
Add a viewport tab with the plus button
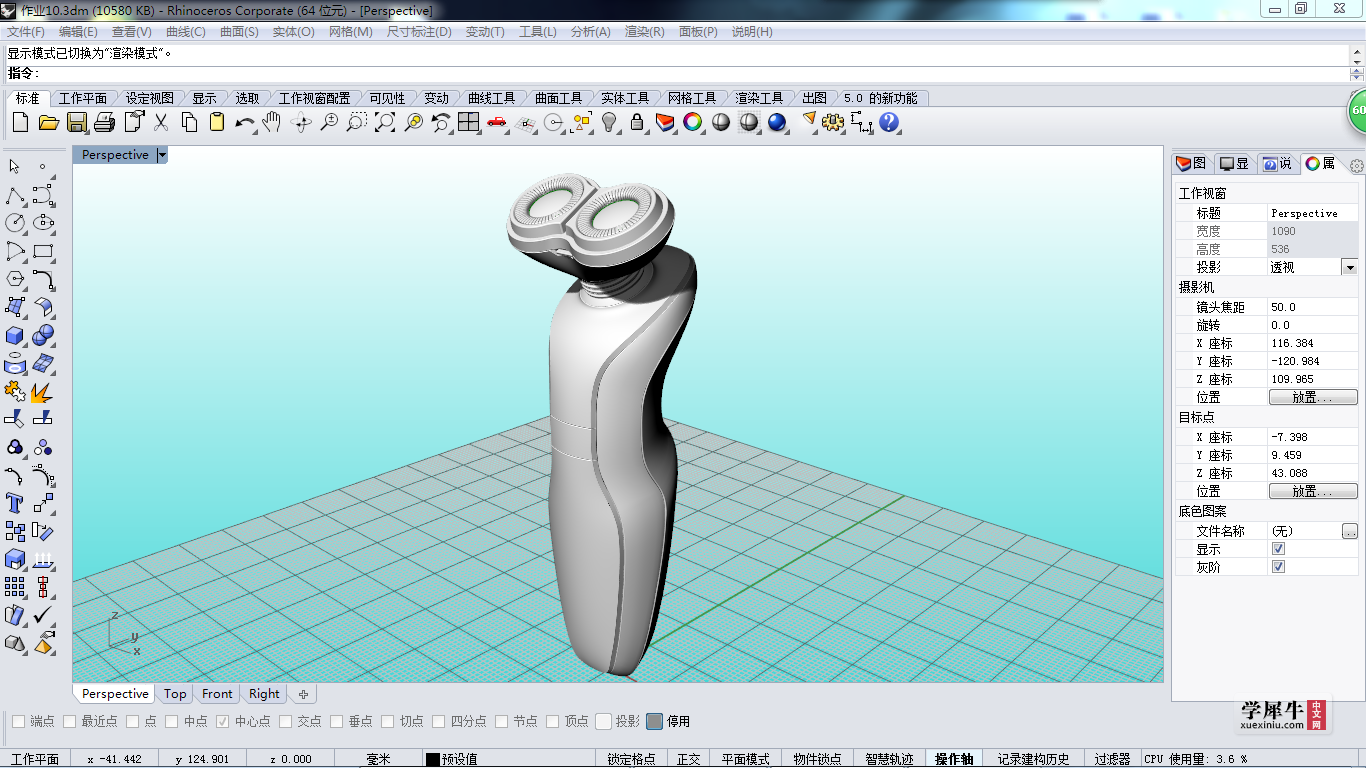pyautogui.click(x=303, y=694)
